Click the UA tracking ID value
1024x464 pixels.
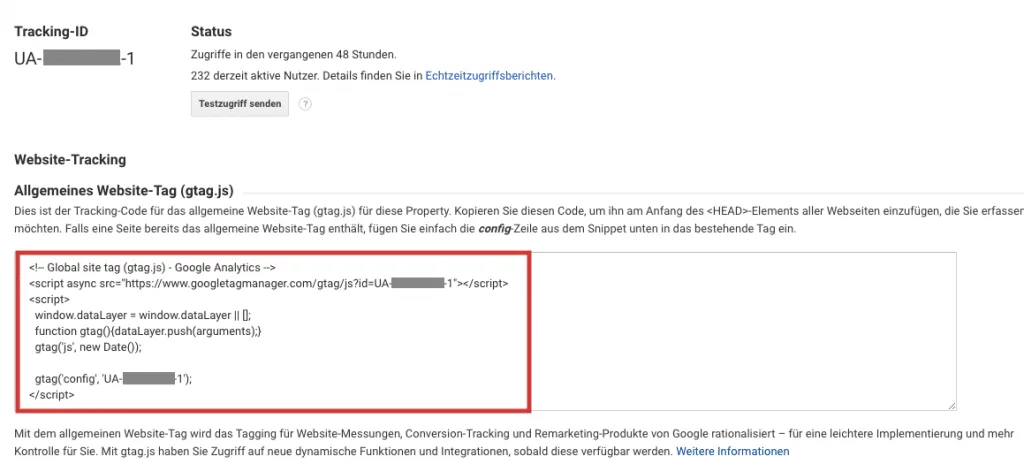[74, 58]
